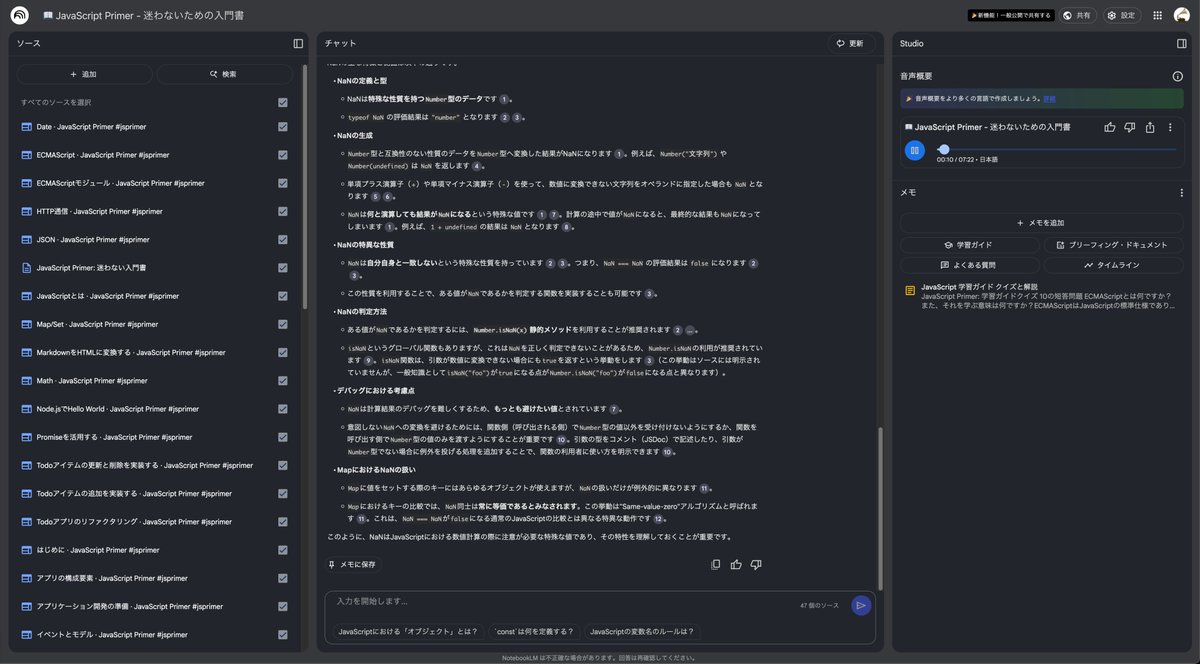This screenshot has width=1200, height=664.
Task: Send the message with arrow button
Action: pos(861,605)
